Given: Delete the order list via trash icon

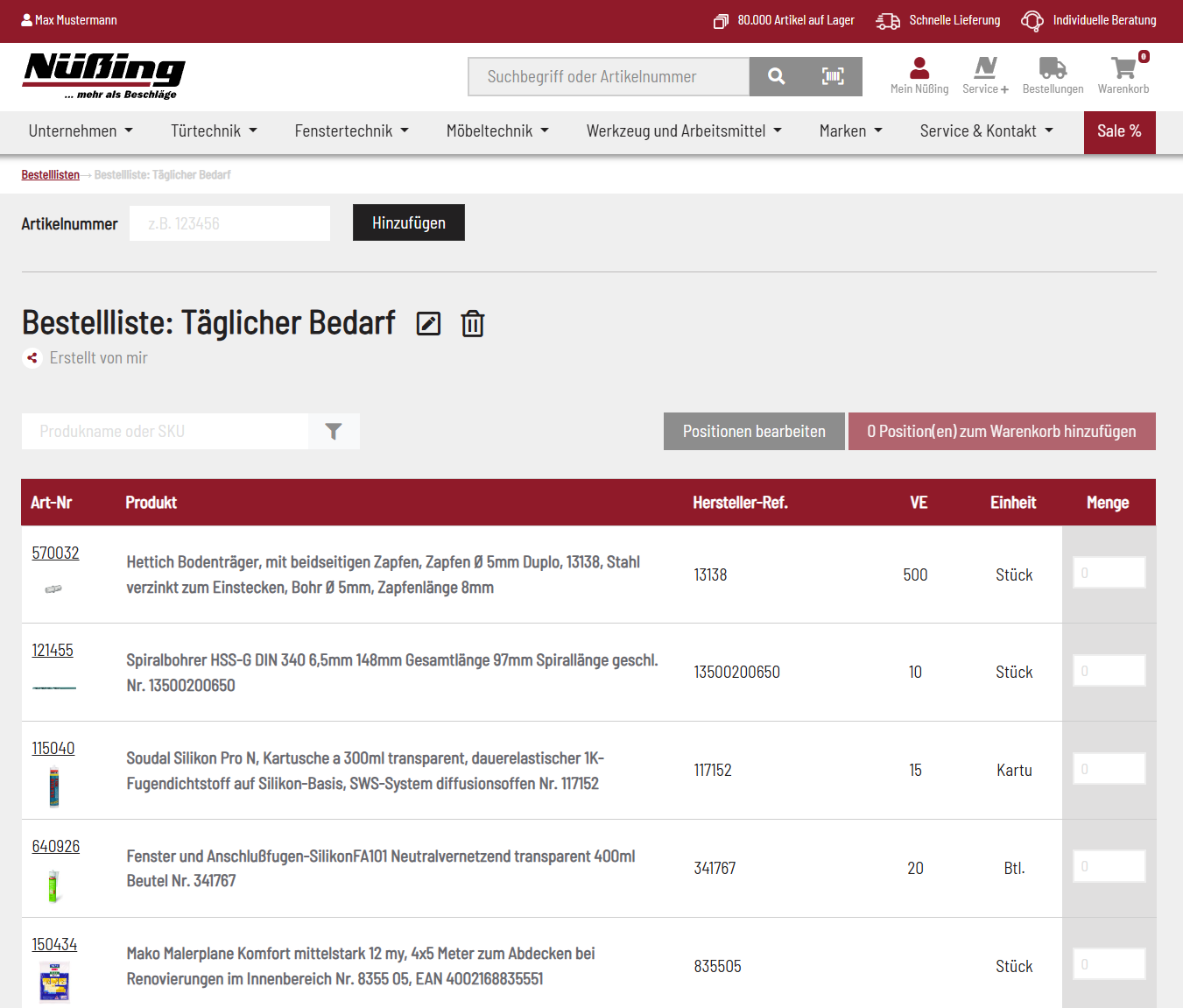Looking at the screenshot, I should pyautogui.click(x=473, y=324).
